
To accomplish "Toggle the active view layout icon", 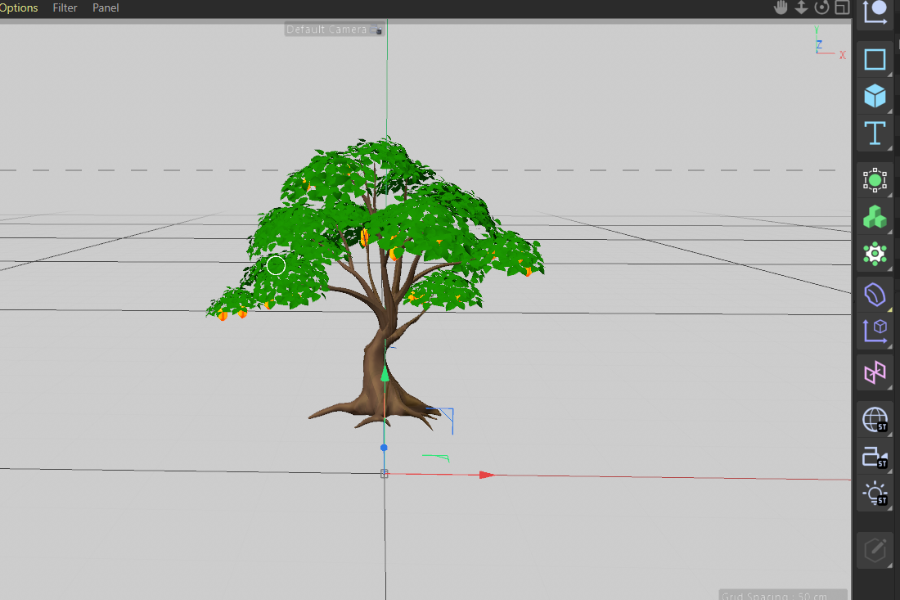I will [842, 7].
